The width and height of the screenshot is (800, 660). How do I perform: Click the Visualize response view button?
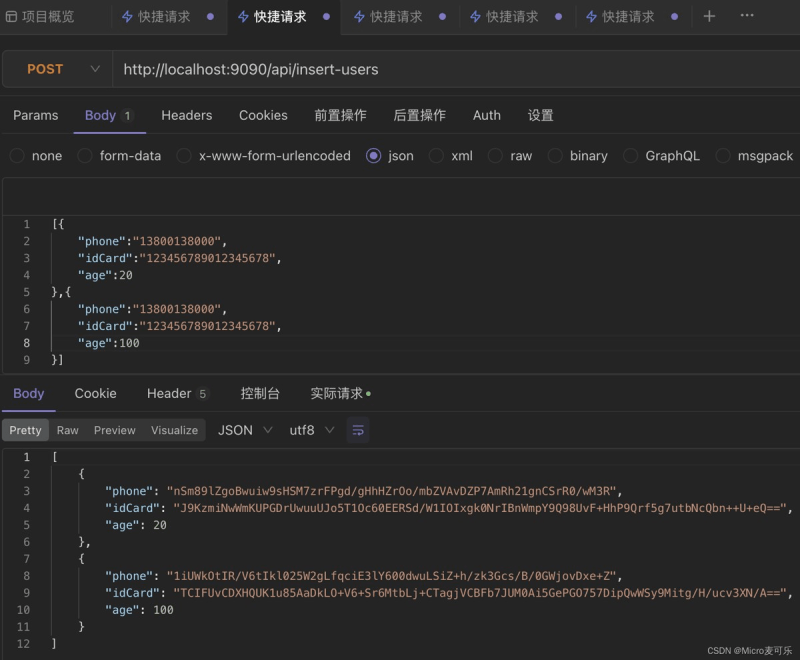[174, 430]
